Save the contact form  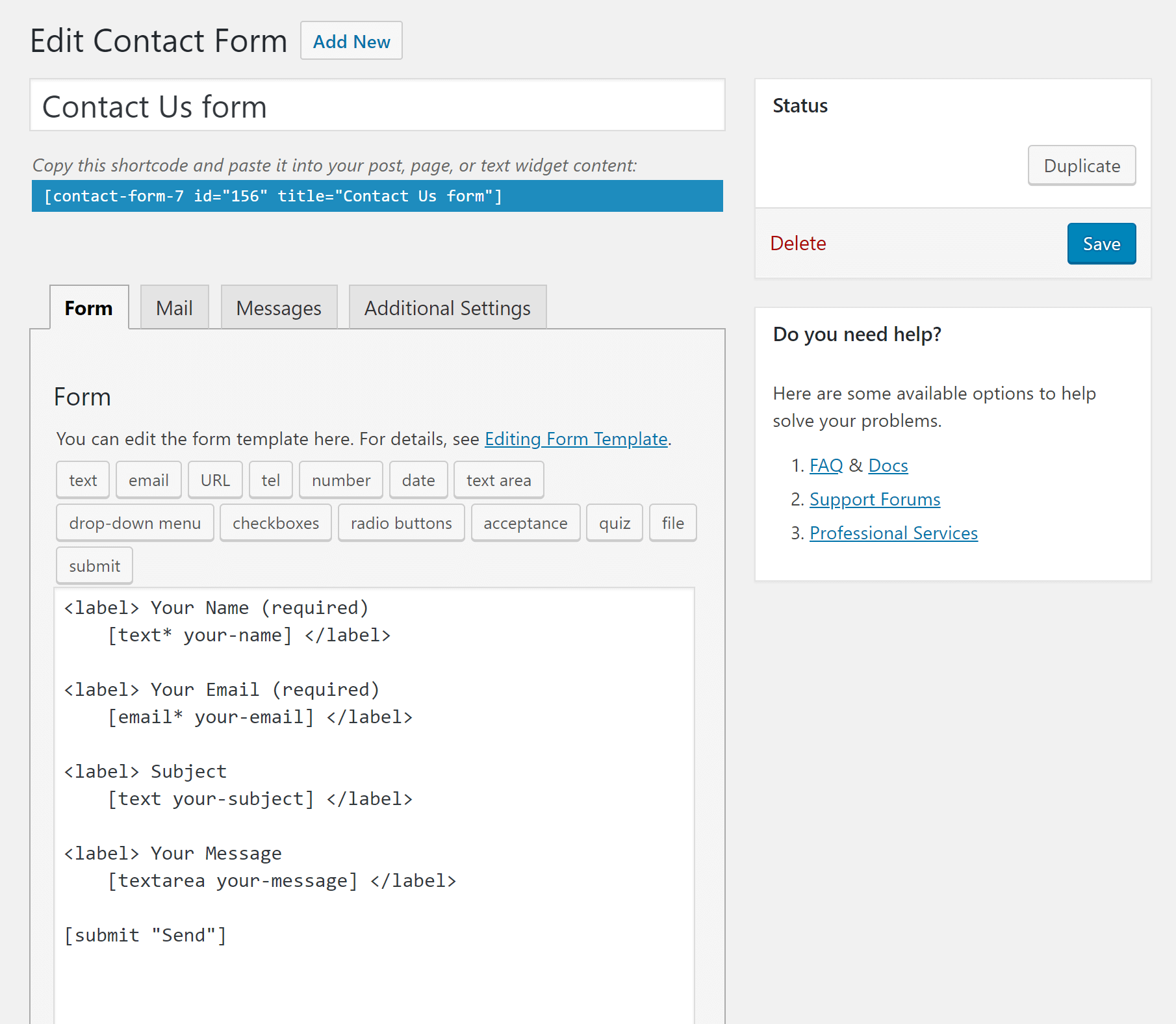point(1101,243)
